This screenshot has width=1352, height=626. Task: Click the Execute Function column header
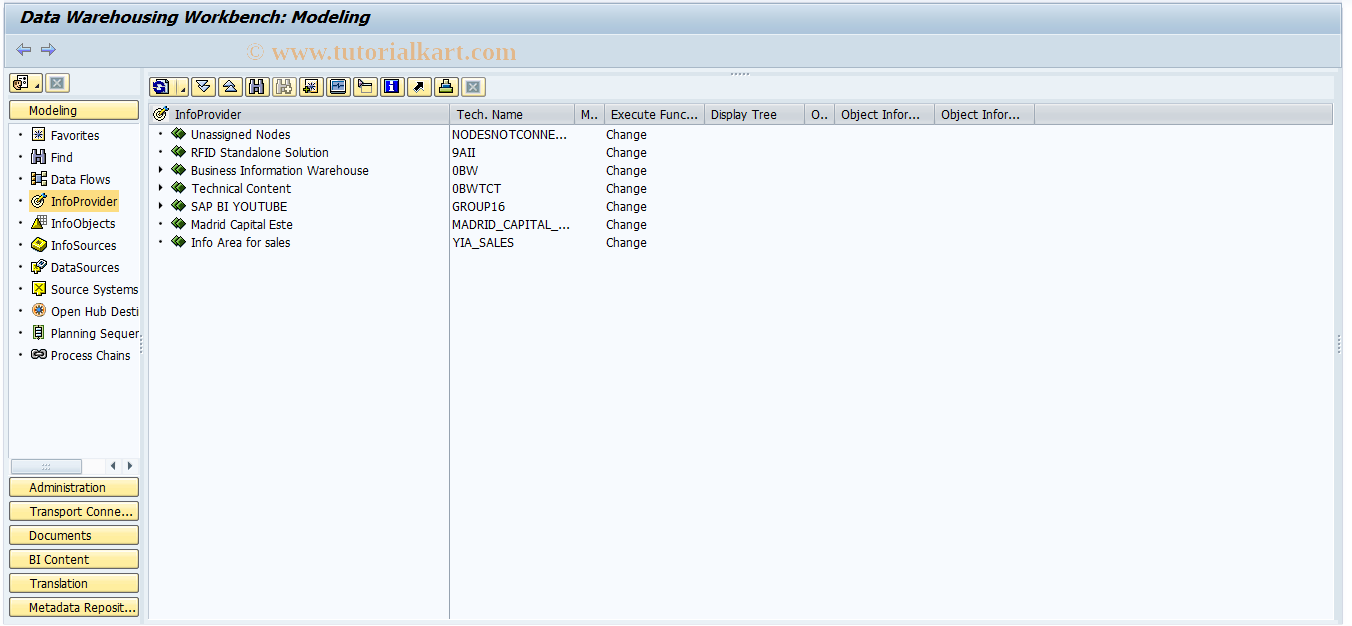654,114
